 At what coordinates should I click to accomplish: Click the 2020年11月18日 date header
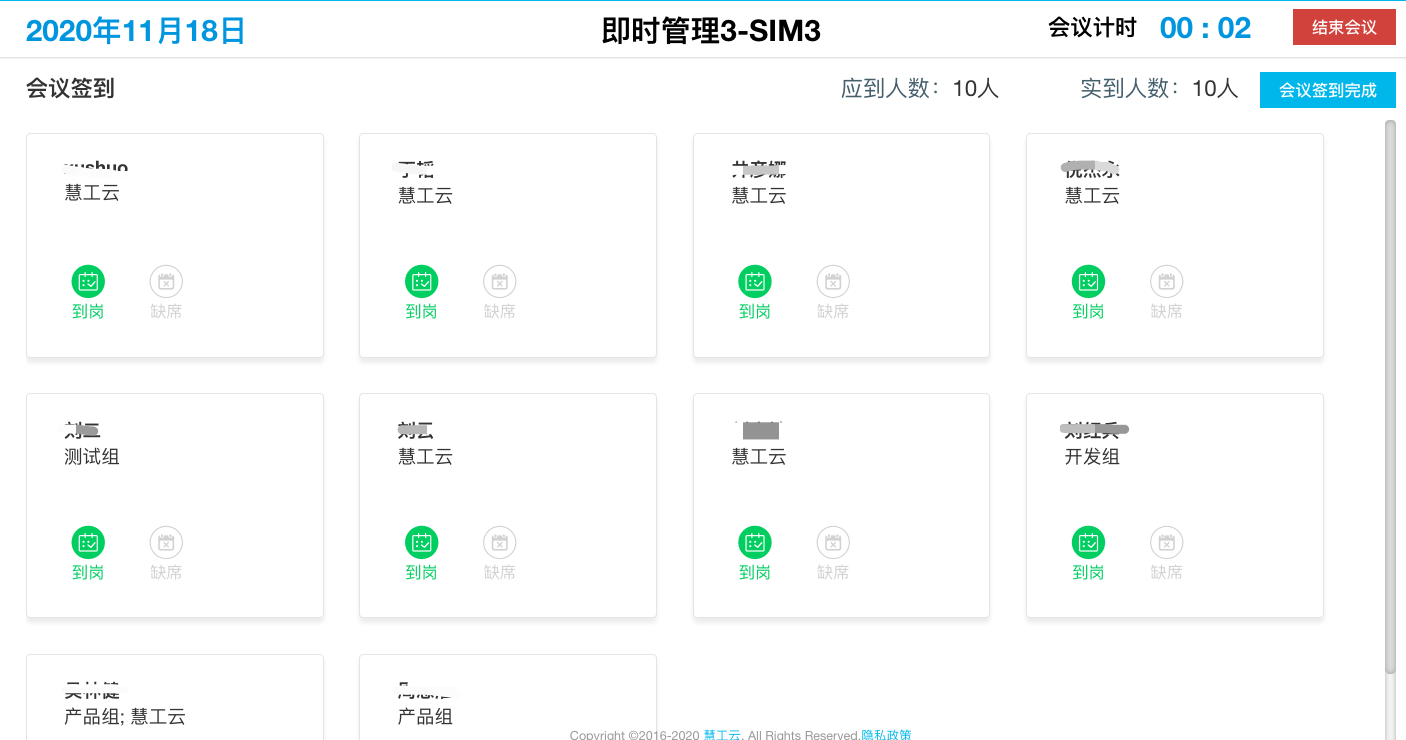click(x=136, y=31)
